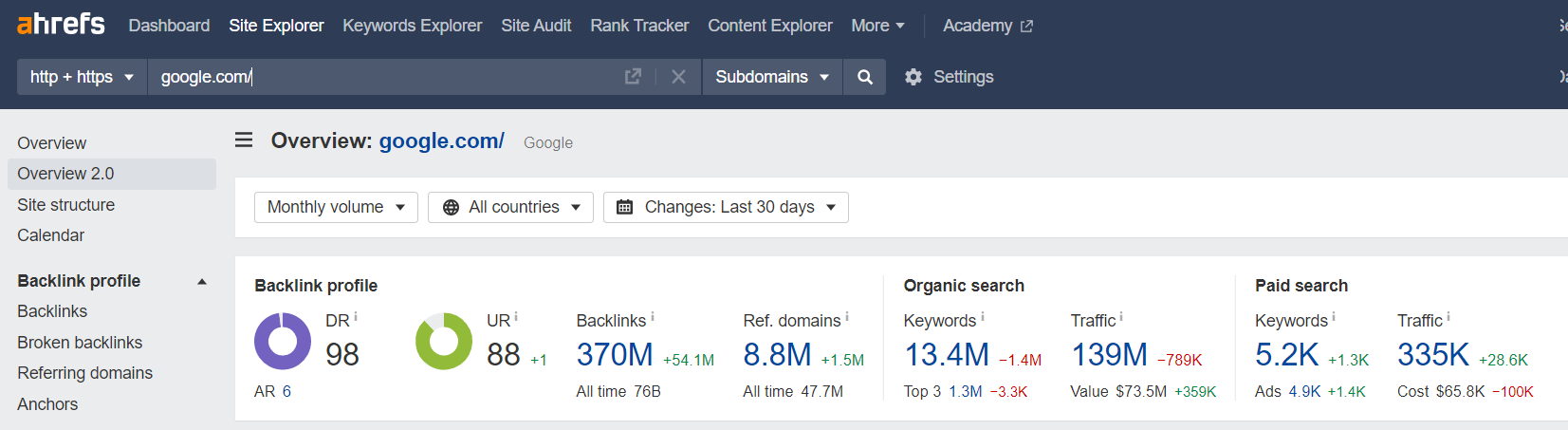Click the AR 6 rank value
The height and width of the screenshot is (430, 1568).
pyautogui.click(x=286, y=391)
